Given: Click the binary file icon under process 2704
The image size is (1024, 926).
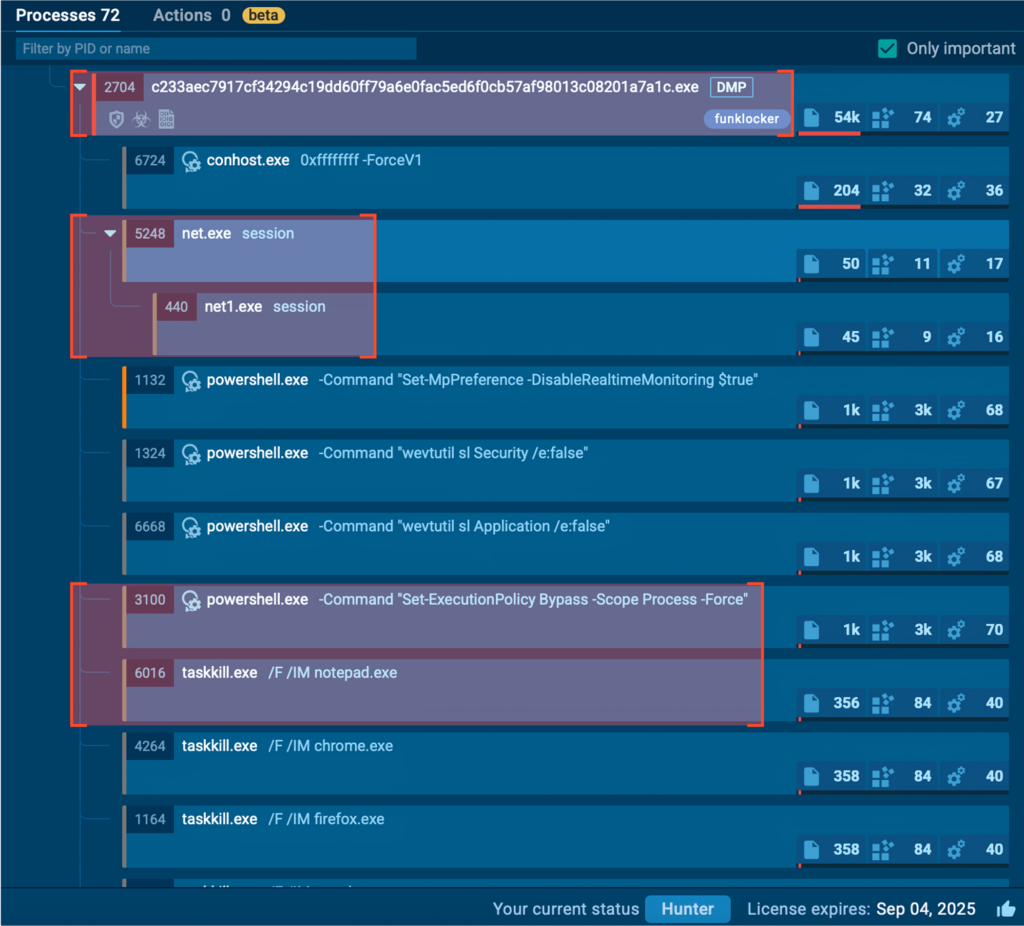Looking at the screenshot, I should [x=167, y=120].
